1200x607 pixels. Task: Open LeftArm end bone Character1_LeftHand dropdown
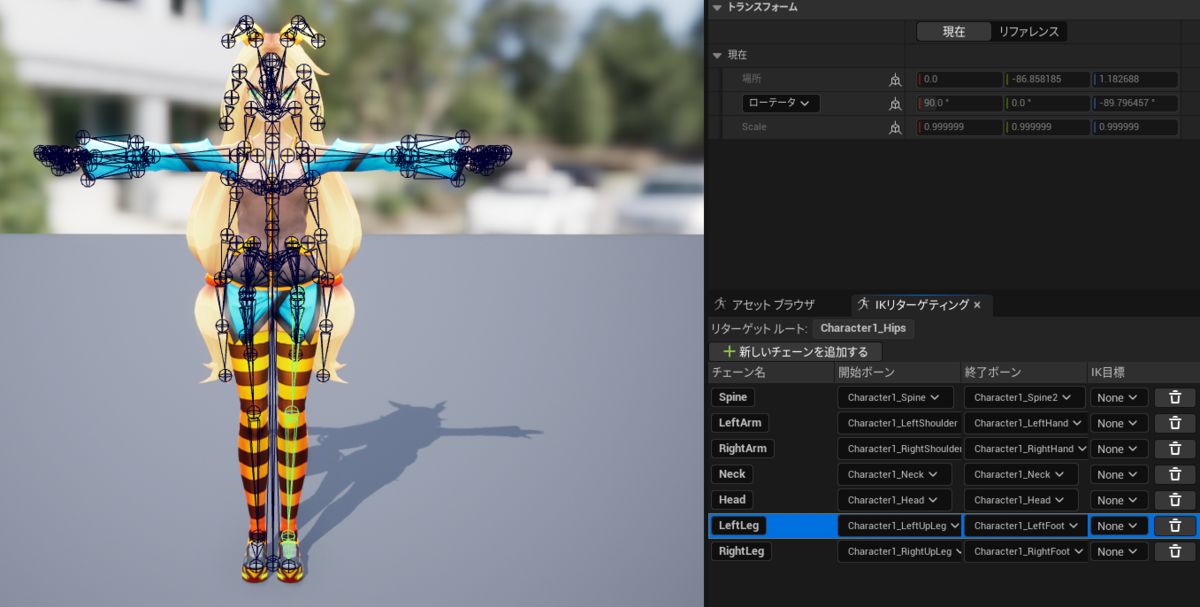tap(1026, 423)
